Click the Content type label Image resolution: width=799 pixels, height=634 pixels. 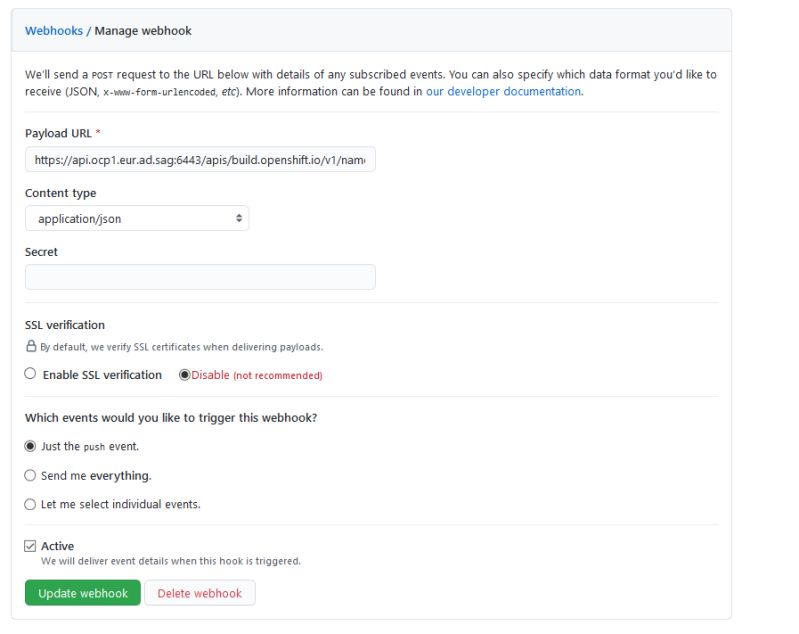[61, 193]
